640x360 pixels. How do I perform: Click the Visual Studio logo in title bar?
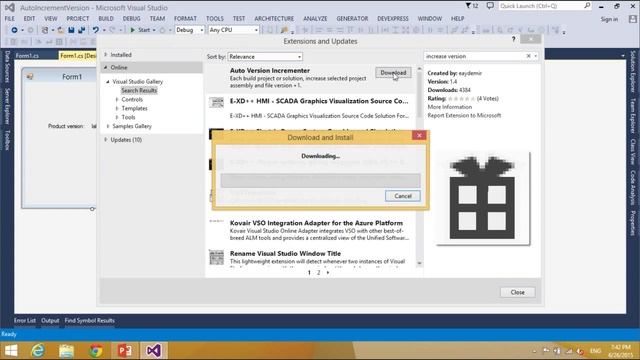[x=10, y=7]
